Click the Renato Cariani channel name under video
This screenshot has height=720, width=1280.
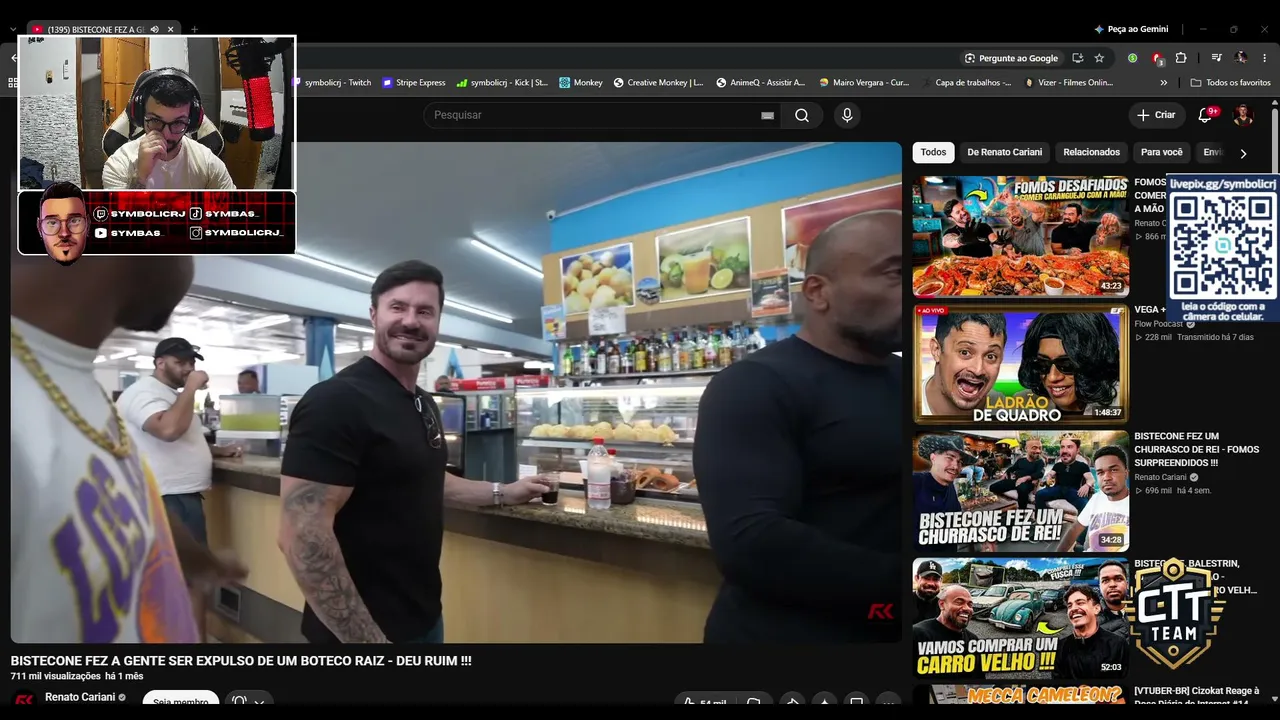[80, 697]
